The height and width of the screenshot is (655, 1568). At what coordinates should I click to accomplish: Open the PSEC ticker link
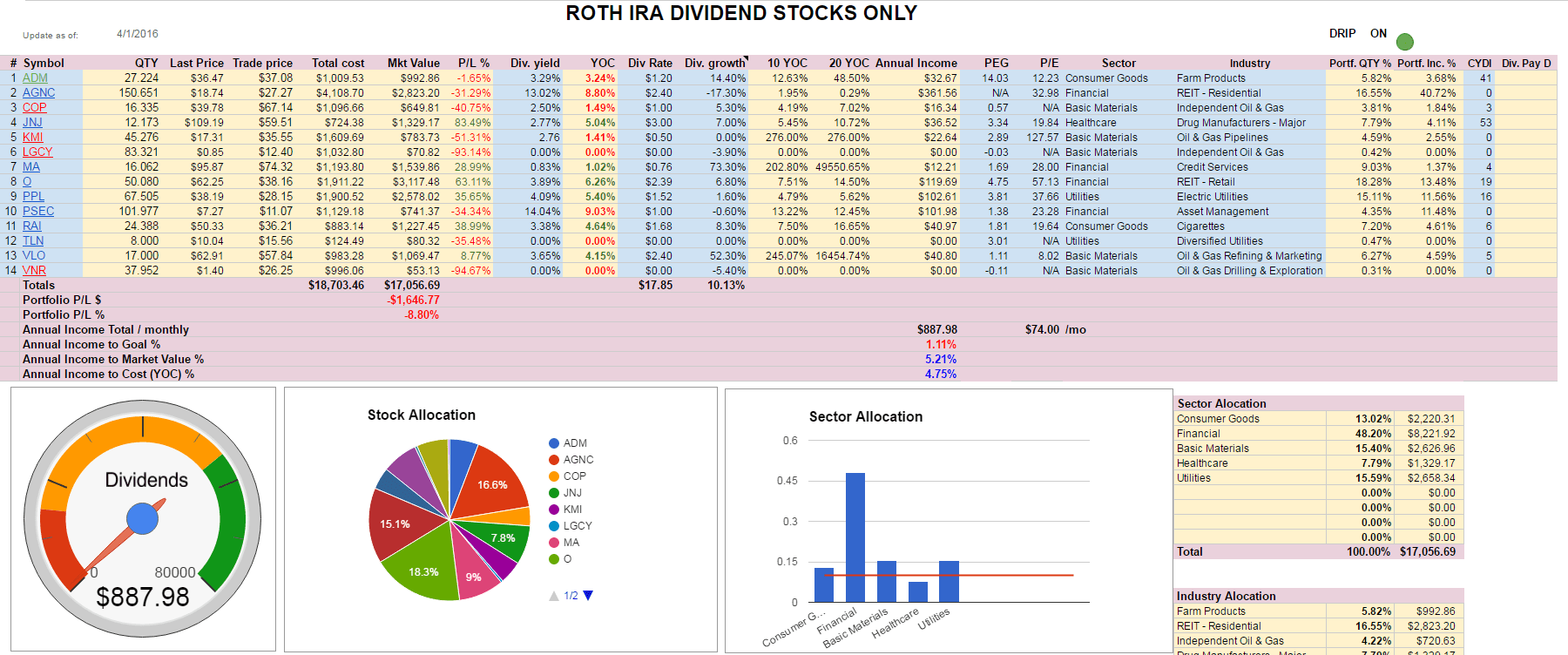(x=38, y=212)
